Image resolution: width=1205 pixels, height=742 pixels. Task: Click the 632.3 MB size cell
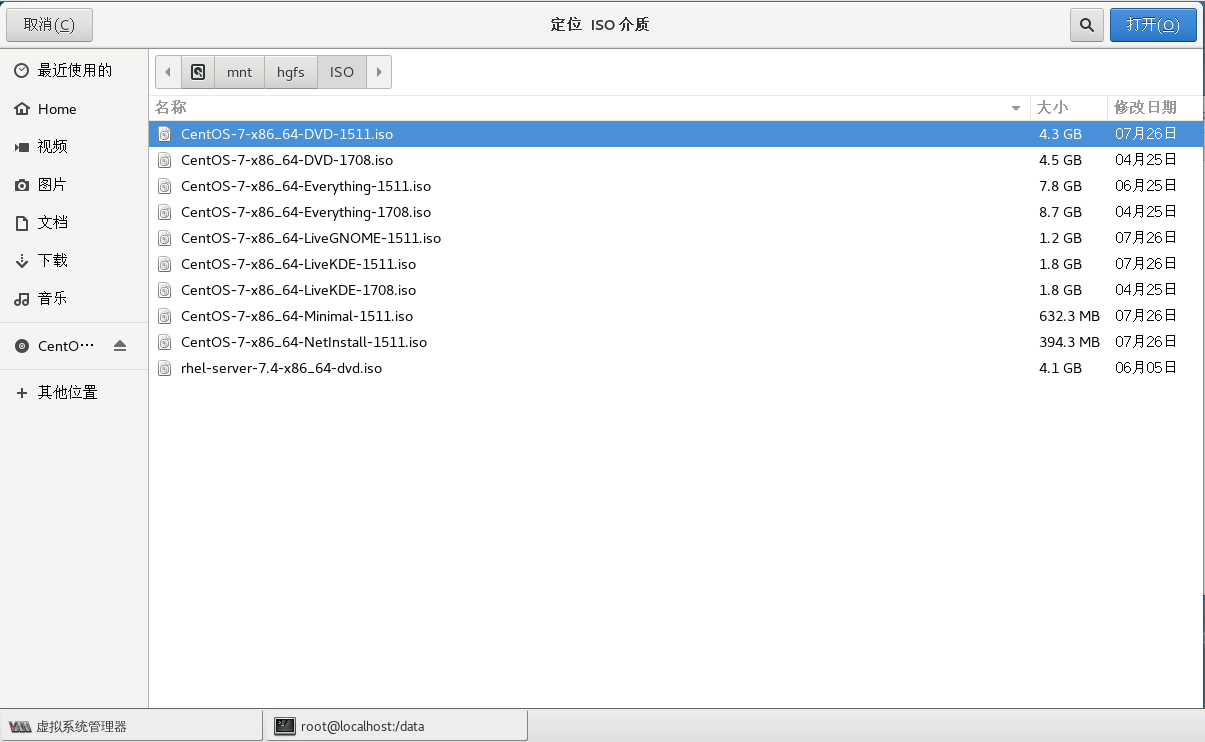click(1069, 316)
